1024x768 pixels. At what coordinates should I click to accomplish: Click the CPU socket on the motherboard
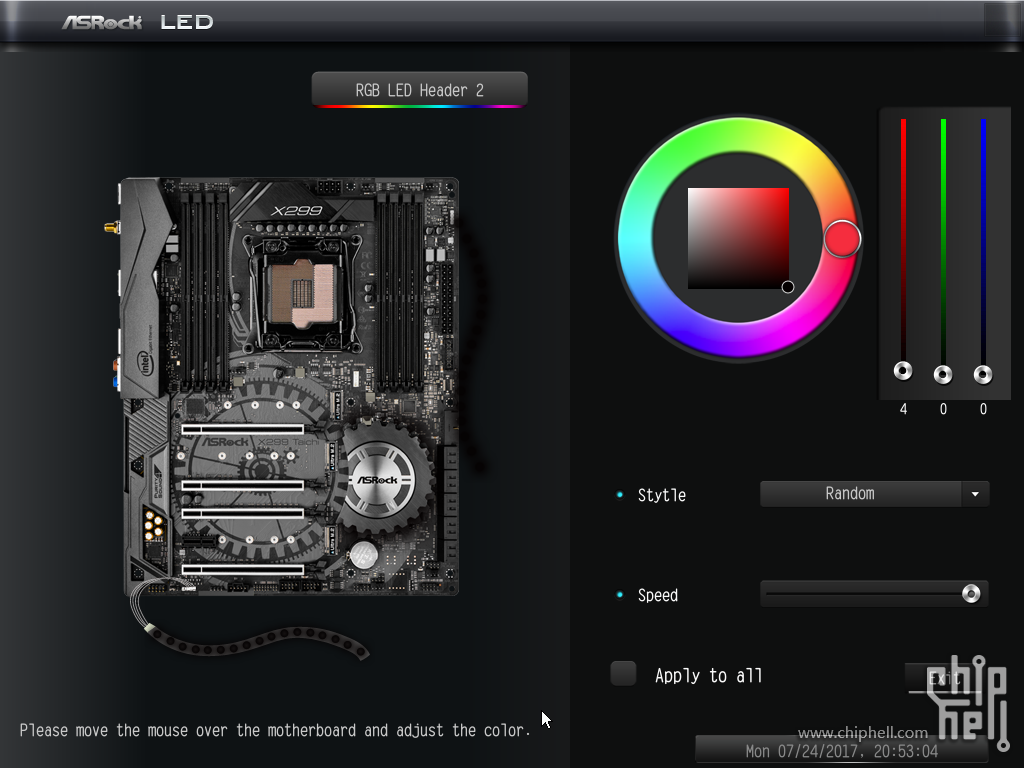[302, 294]
